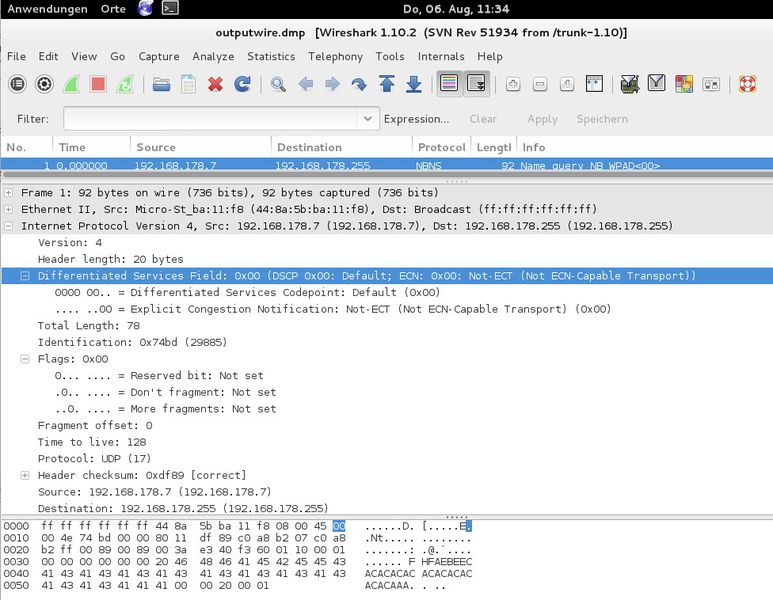Click the Expression... button

(x=417, y=119)
